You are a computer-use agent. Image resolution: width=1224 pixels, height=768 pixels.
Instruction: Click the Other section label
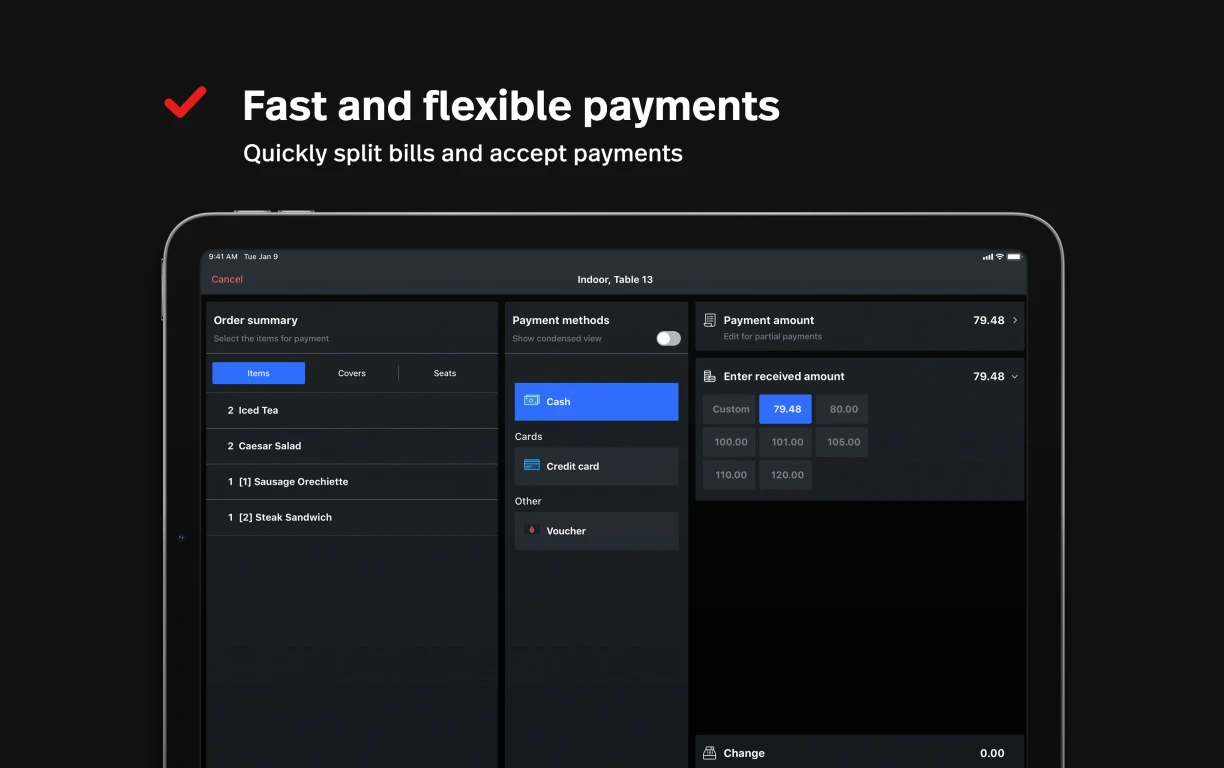click(528, 501)
